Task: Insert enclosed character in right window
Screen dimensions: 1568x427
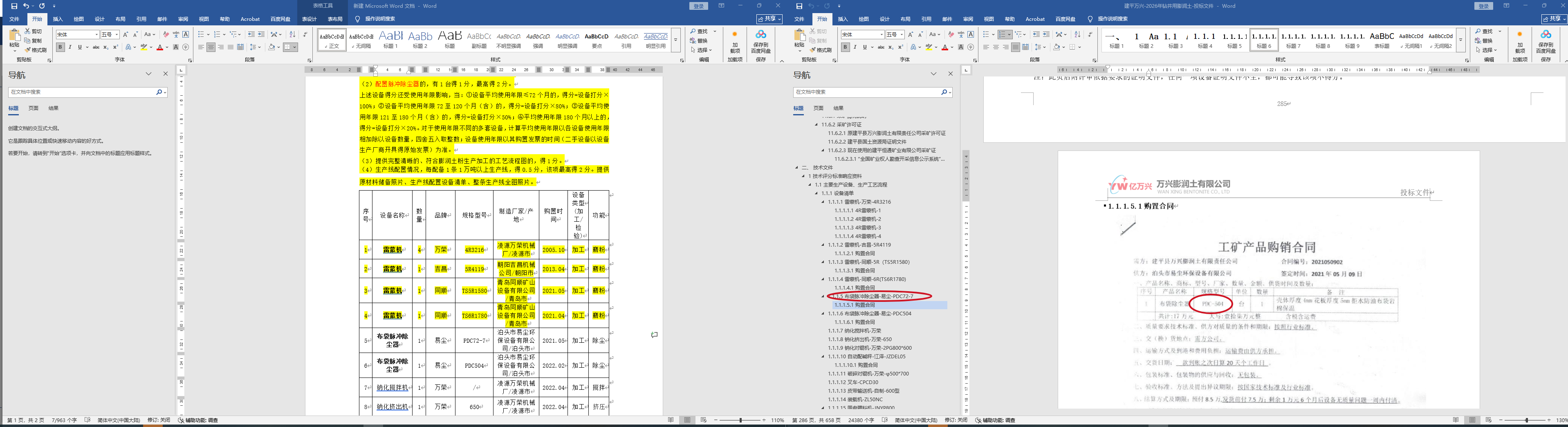Action: click(x=971, y=47)
